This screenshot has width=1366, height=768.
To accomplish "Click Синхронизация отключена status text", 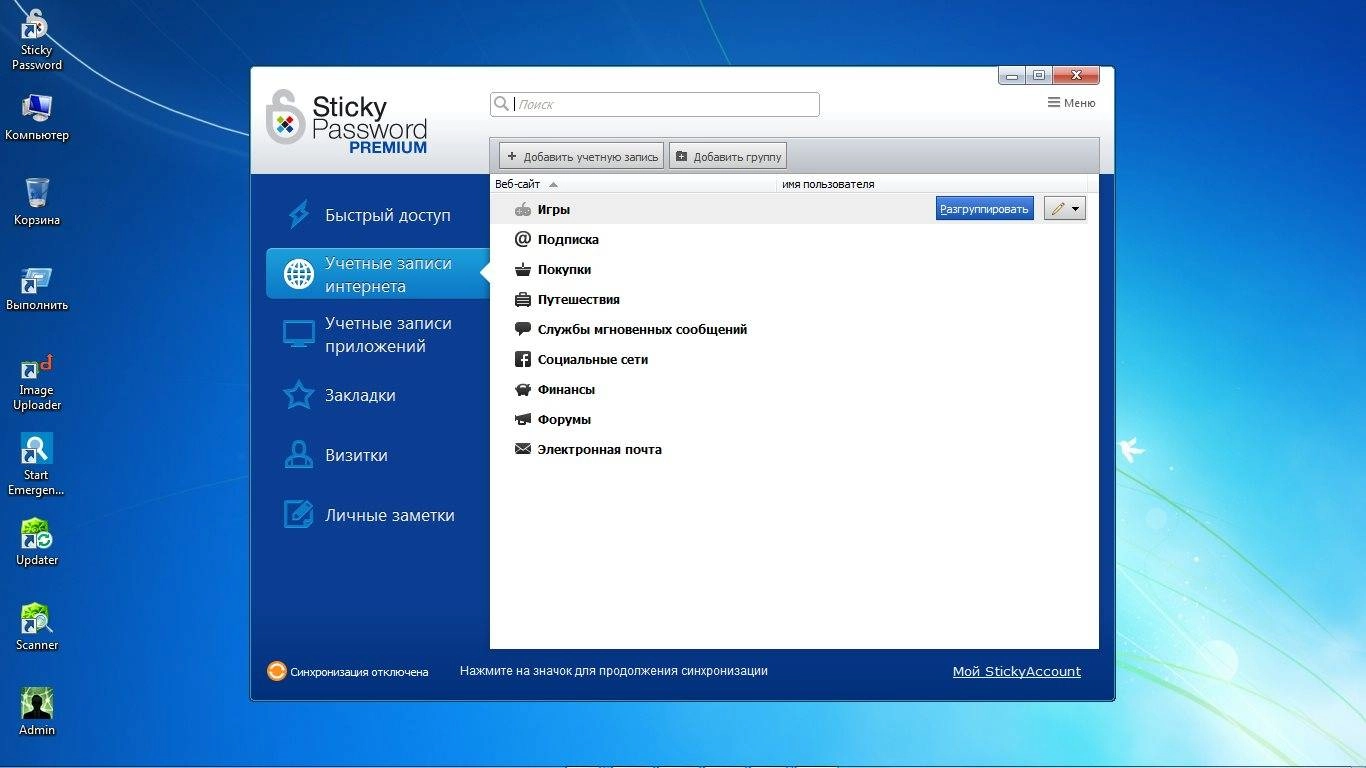I will (x=359, y=672).
